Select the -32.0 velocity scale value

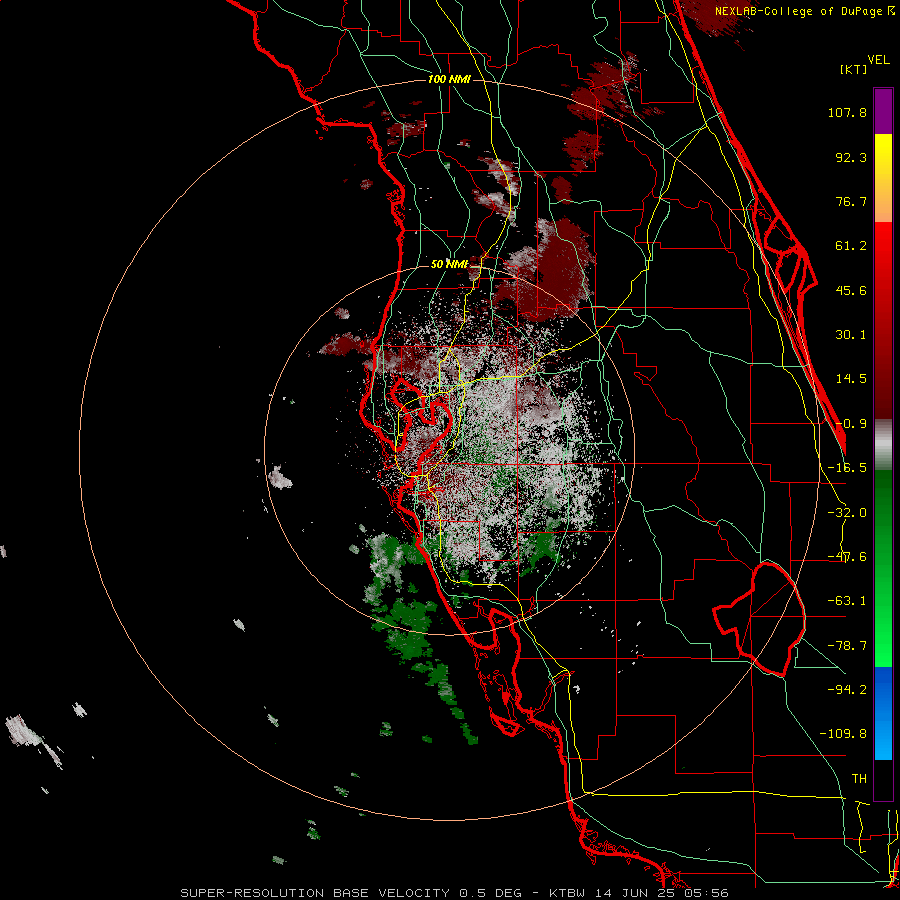pos(847,513)
